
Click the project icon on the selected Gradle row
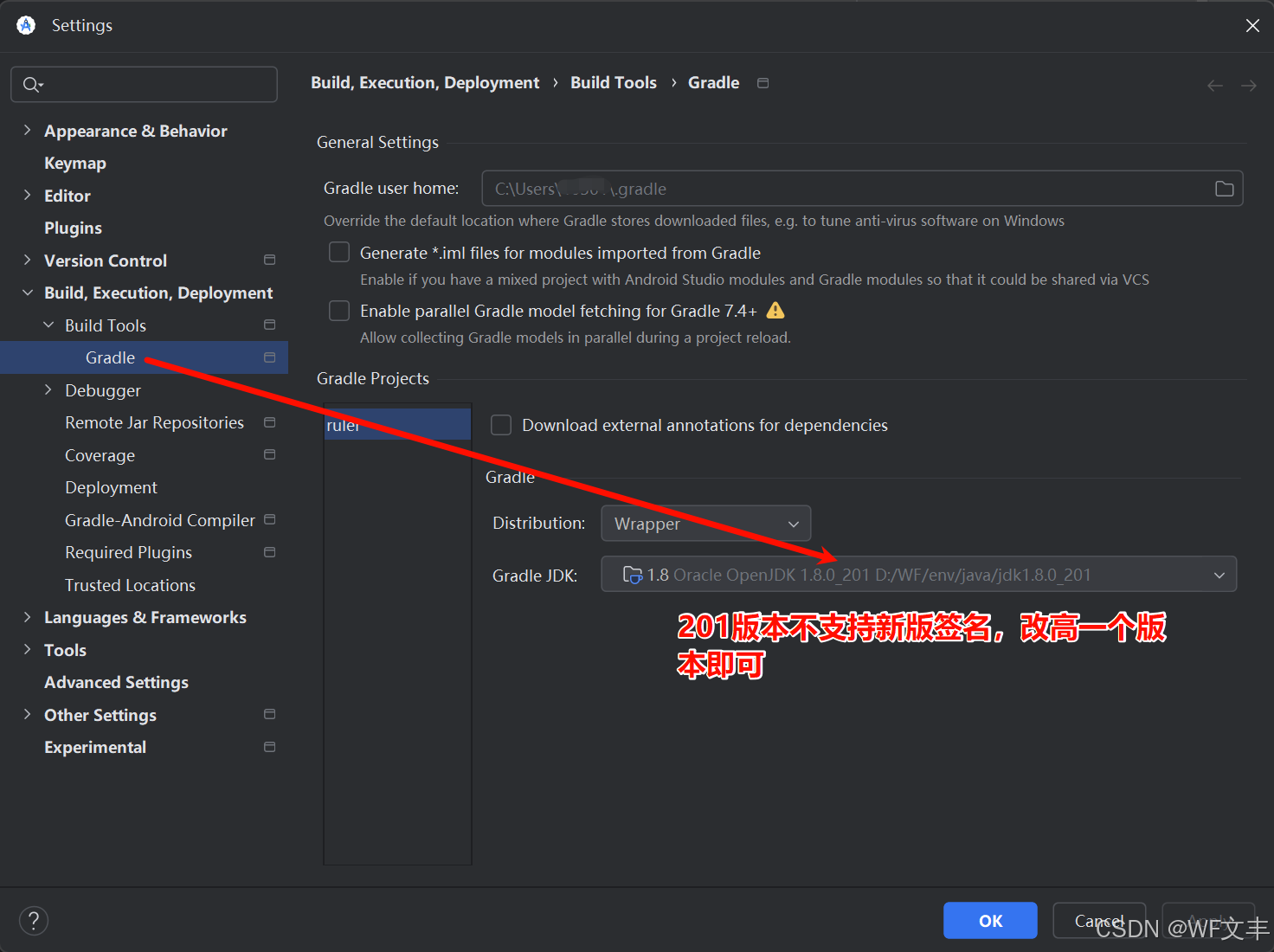[269, 357]
